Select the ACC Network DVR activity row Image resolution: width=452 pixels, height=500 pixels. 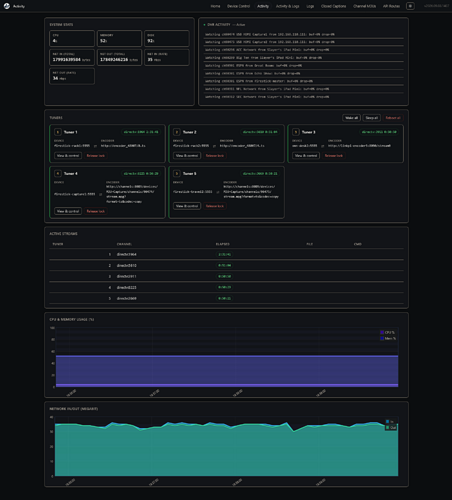(303, 50)
